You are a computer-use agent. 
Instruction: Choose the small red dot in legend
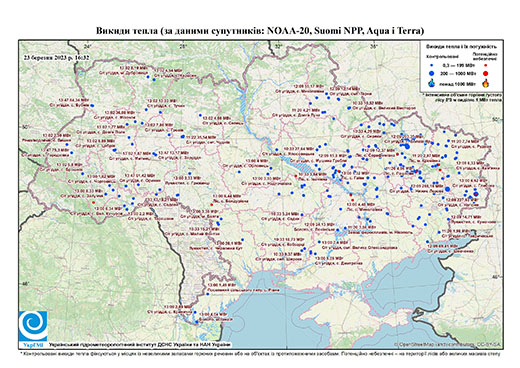[x=486, y=65]
